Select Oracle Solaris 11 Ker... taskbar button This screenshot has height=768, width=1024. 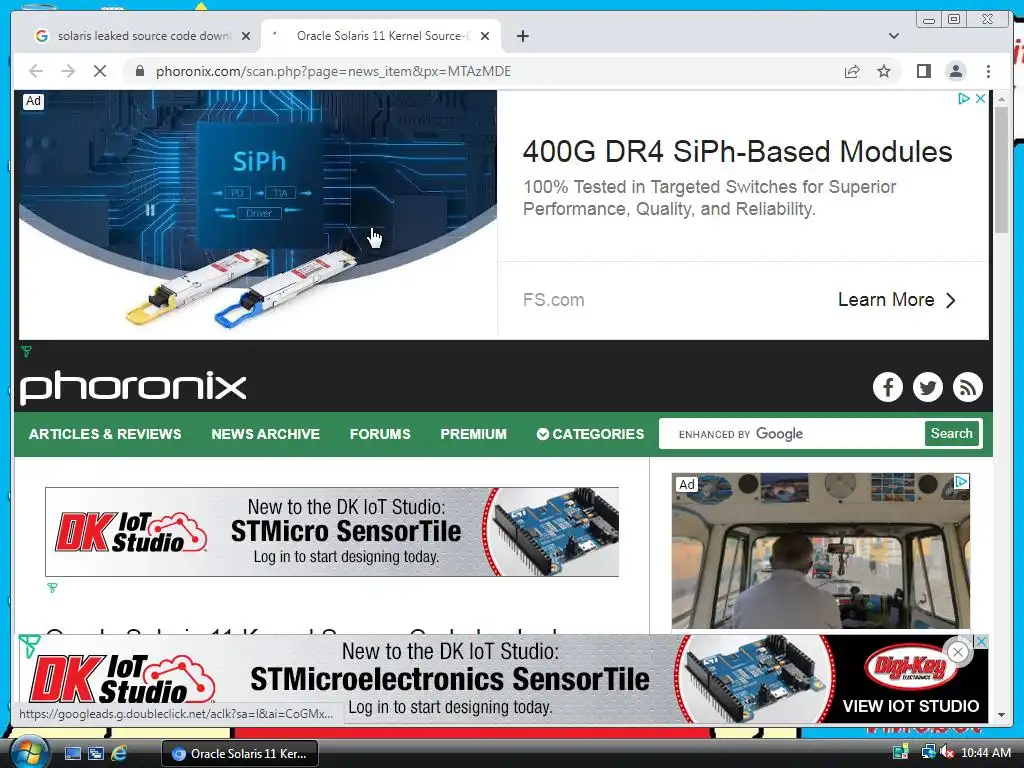click(239, 754)
